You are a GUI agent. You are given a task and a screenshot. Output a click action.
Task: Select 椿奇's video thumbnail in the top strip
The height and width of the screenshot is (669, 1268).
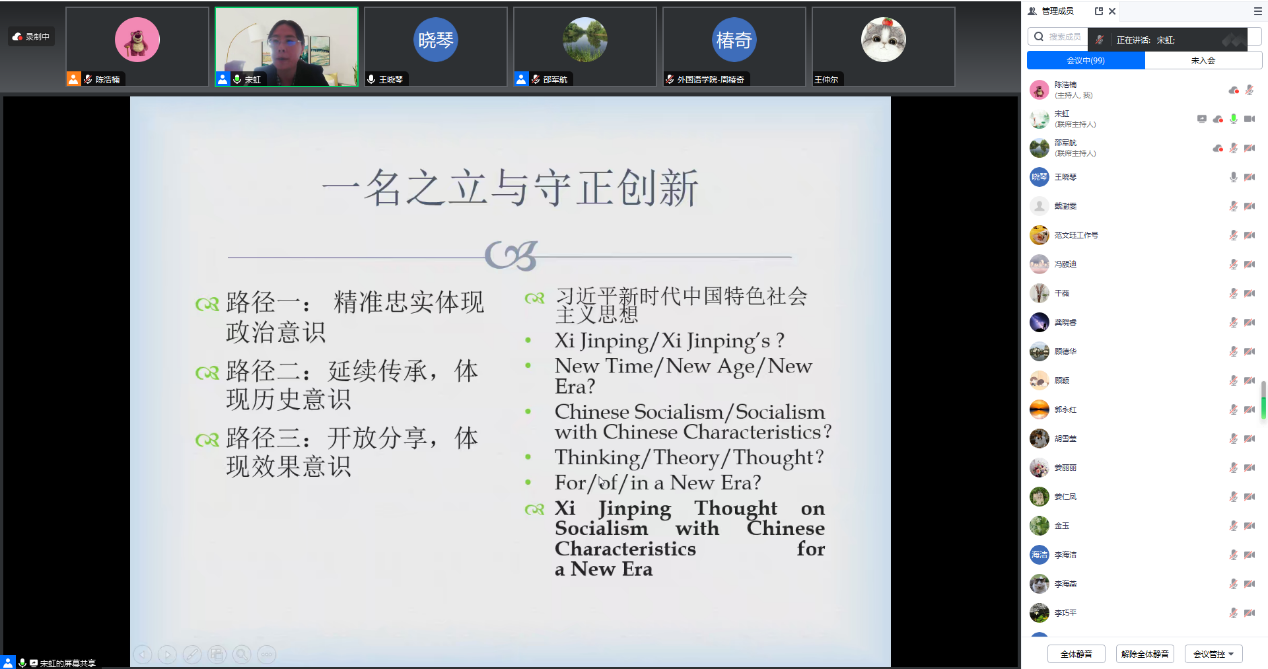734,46
